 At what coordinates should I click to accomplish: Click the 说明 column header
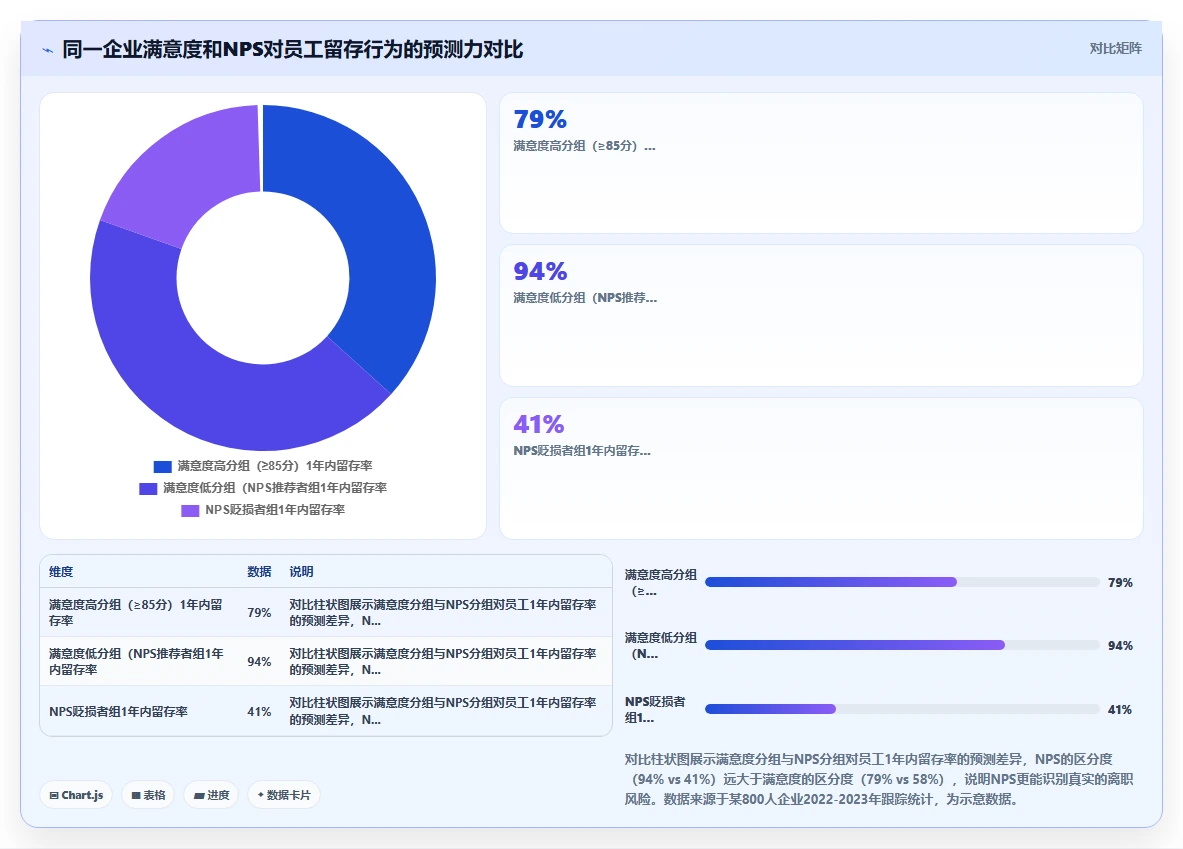pos(301,571)
